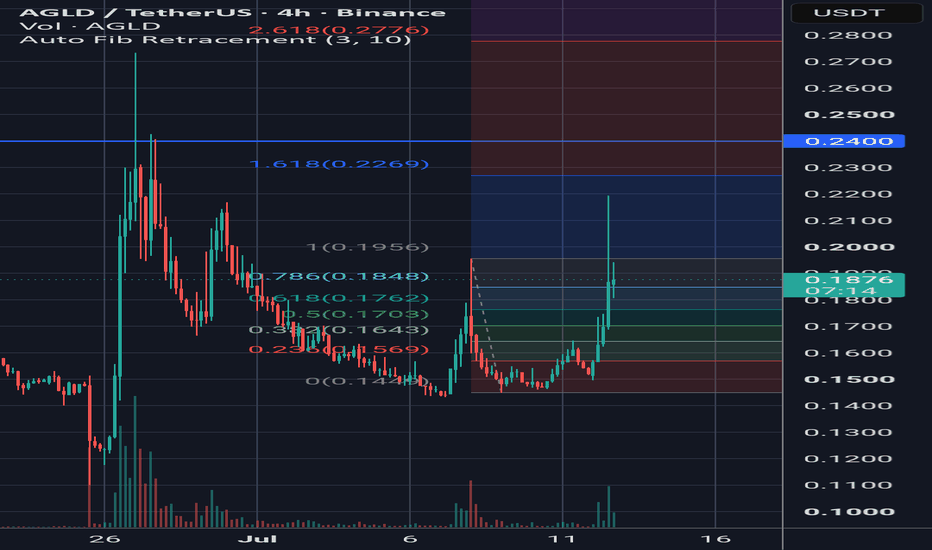The height and width of the screenshot is (550, 932).
Task: Click the 0.618(0.1762) Fib level label
Action: [x=339, y=298]
